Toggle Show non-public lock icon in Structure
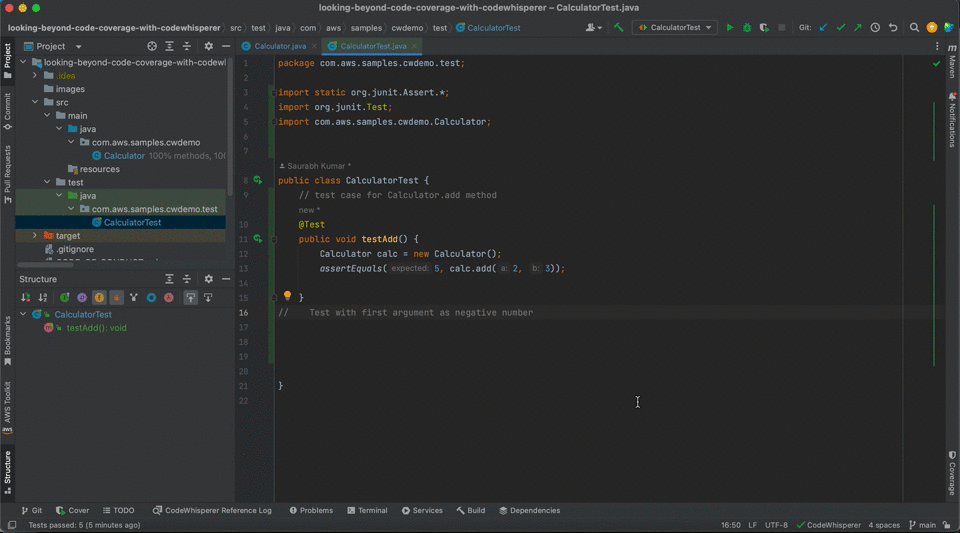 (116, 297)
